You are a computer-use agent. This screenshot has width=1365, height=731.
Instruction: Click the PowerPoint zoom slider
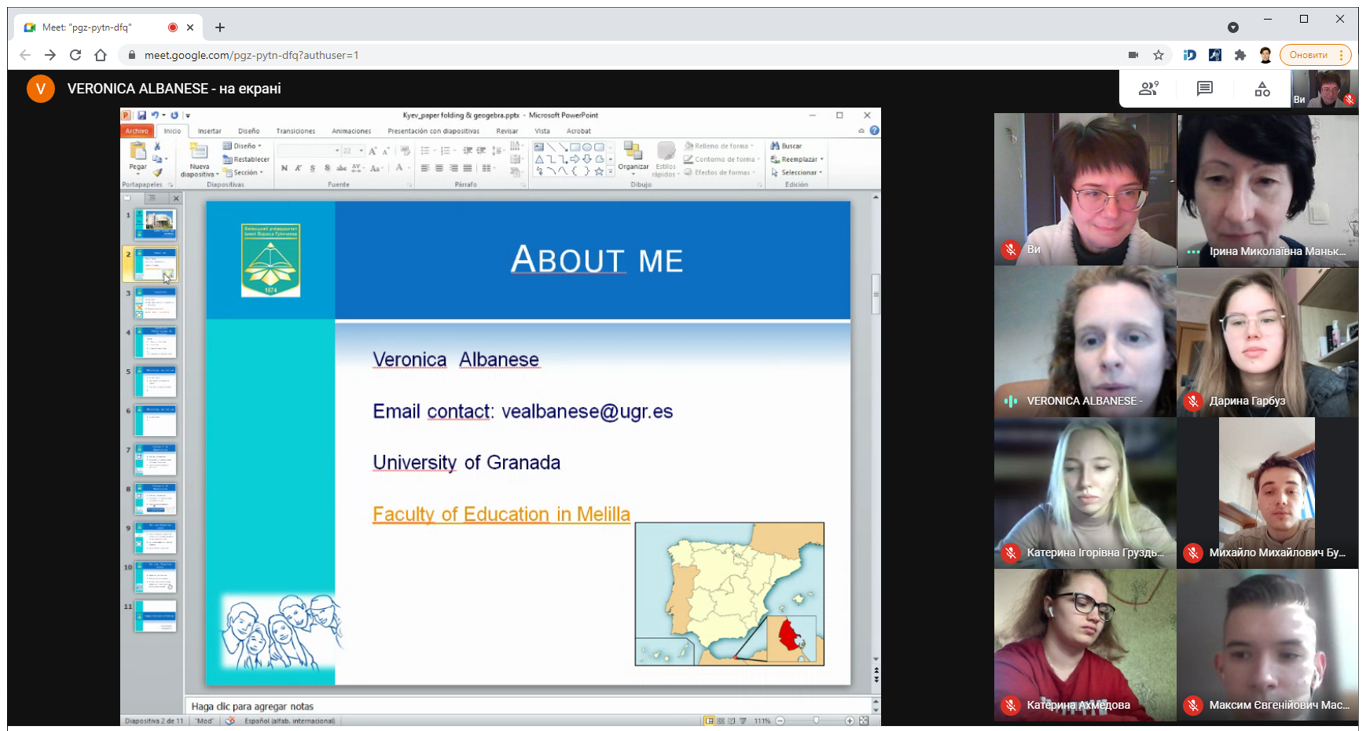tap(815, 720)
